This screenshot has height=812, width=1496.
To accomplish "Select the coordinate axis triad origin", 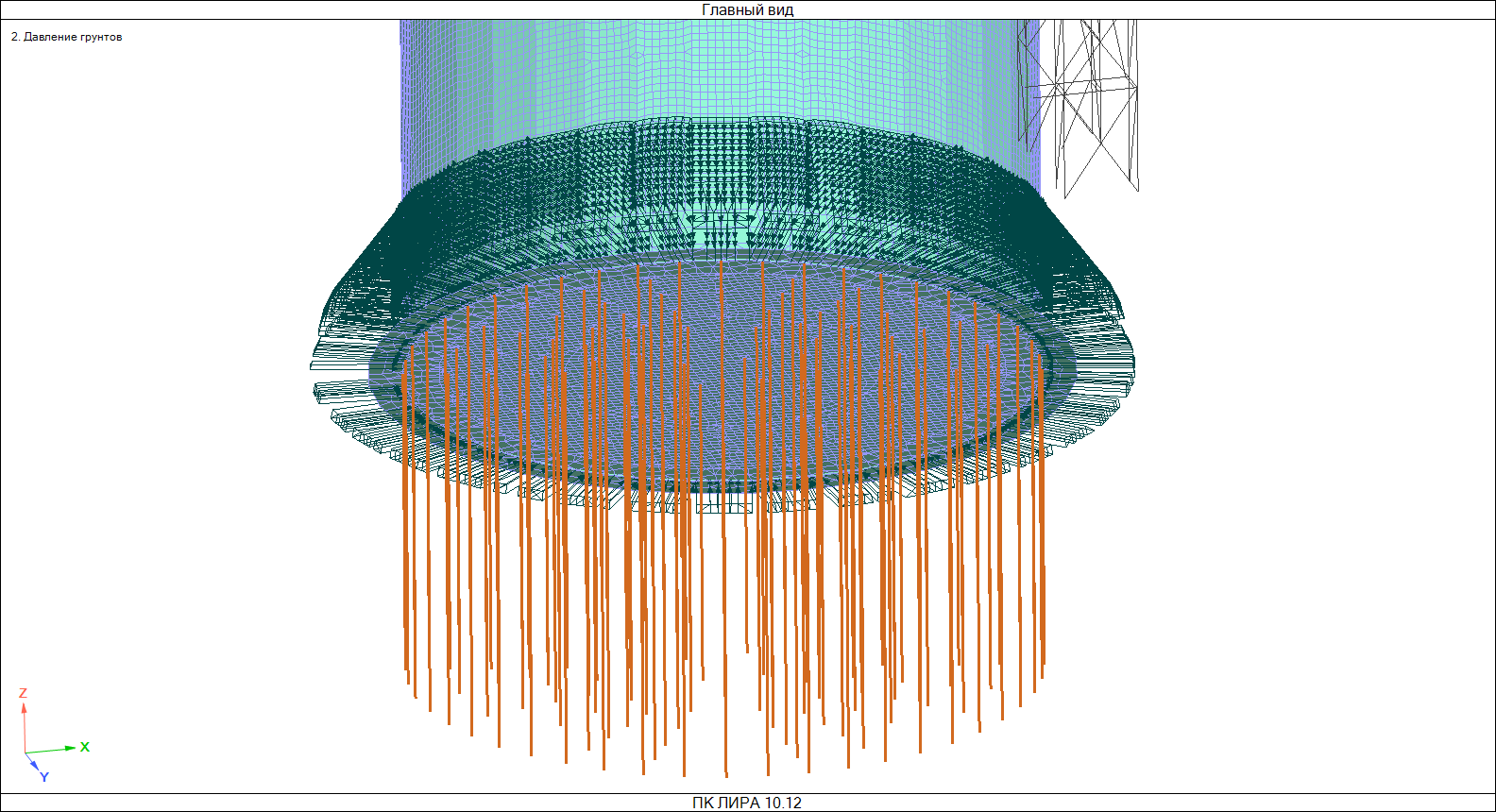I will 26,753.
